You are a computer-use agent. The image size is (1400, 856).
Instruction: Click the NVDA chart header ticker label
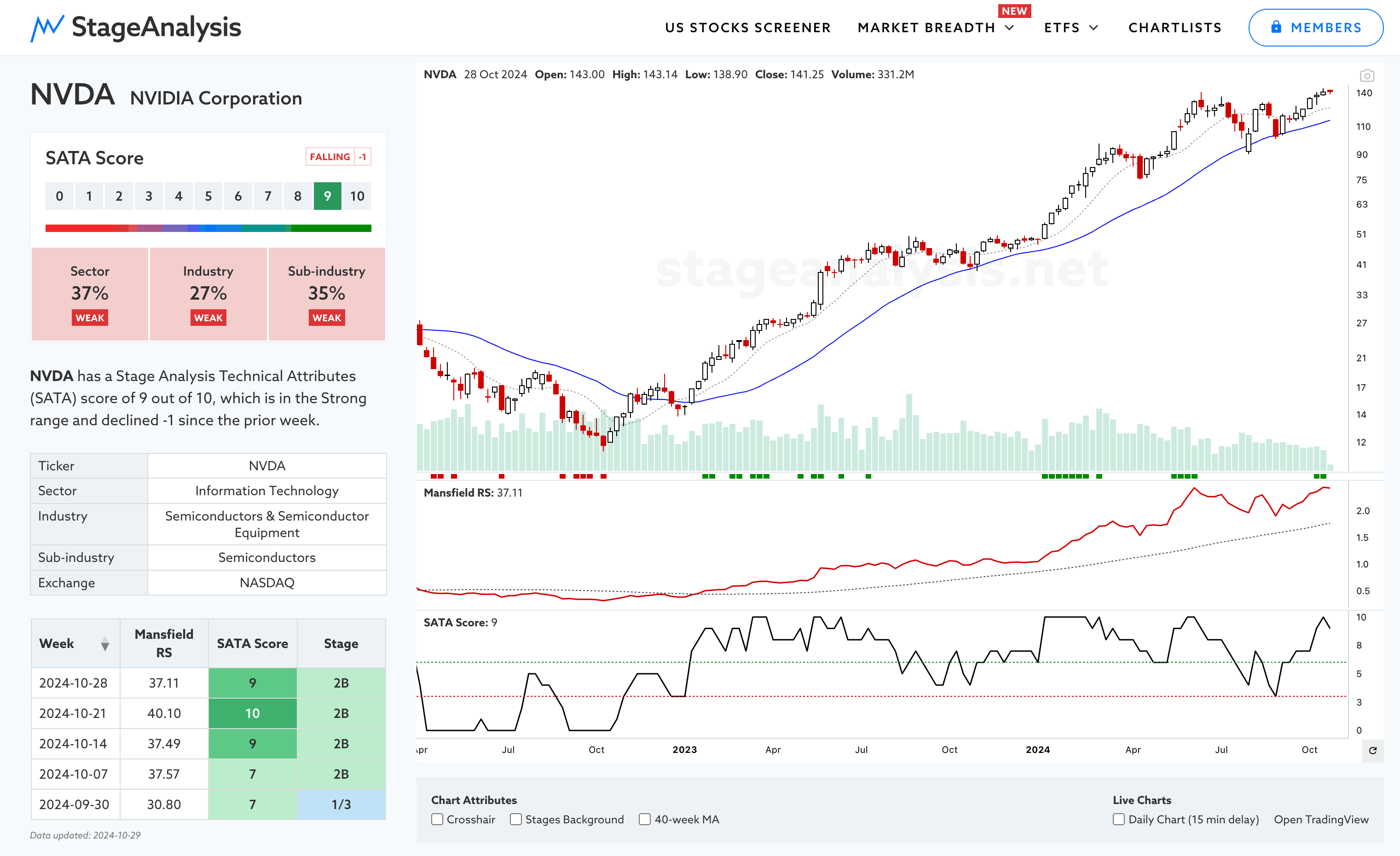(440, 75)
